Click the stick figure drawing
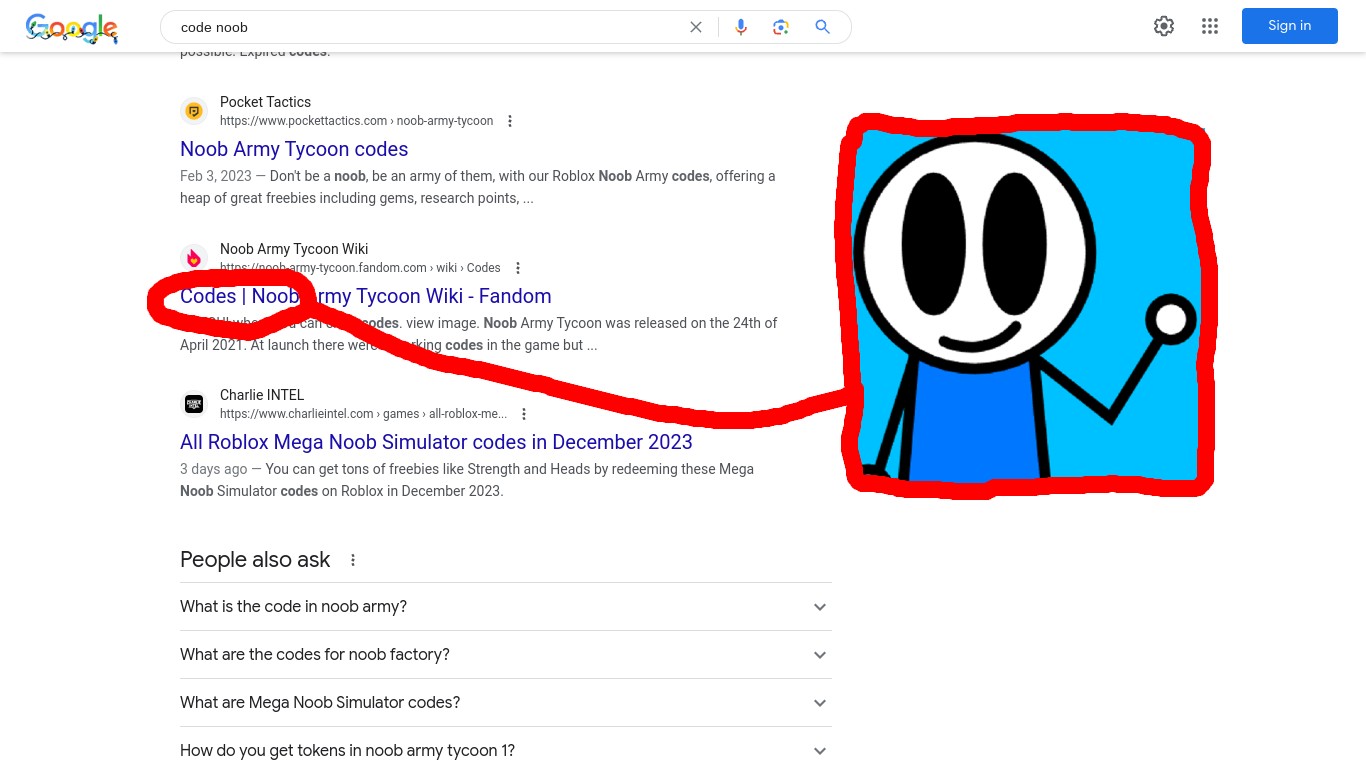Image resolution: width=1366 pixels, height=768 pixels. (1025, 305)
